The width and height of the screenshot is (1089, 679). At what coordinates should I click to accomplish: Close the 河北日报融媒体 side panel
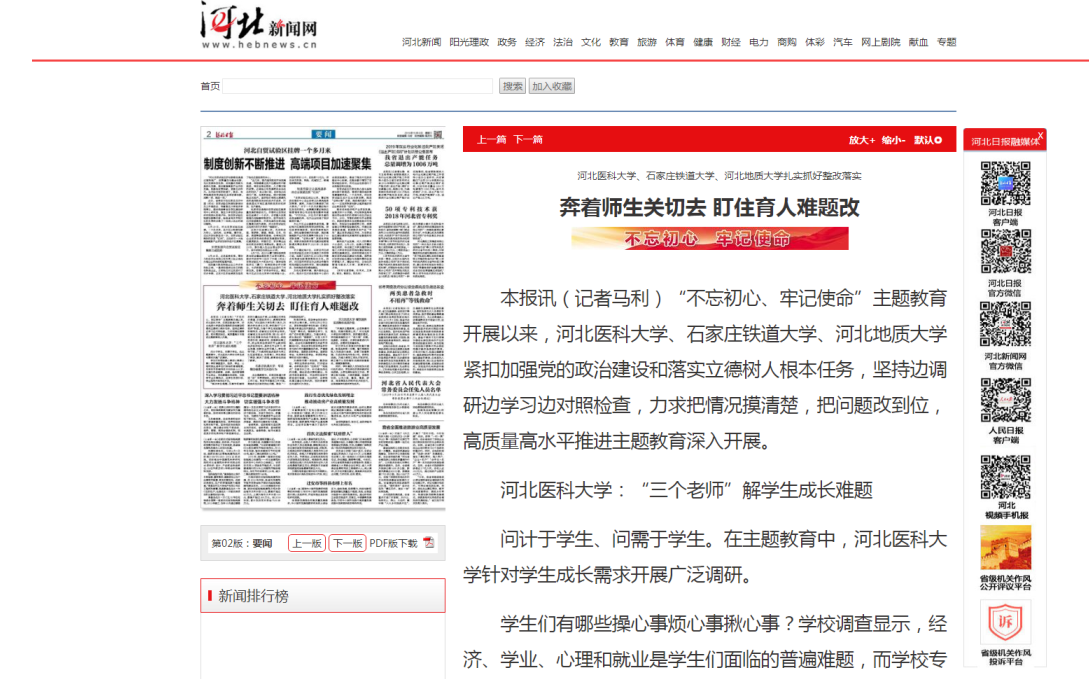click(x=1040, y=135)
